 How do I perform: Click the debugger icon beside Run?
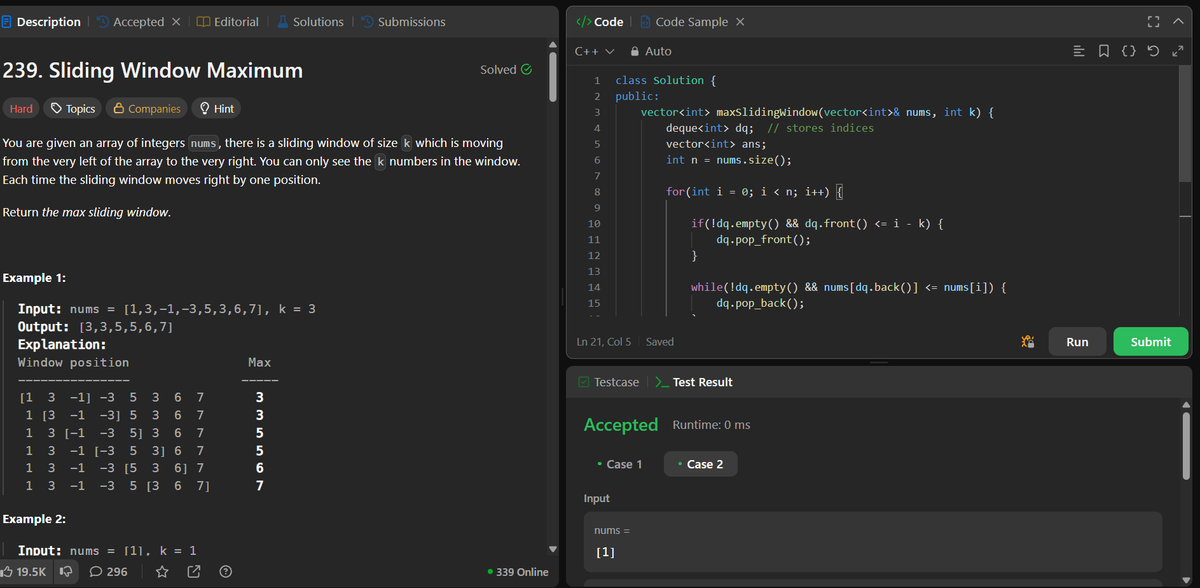tap(1027, 342)
